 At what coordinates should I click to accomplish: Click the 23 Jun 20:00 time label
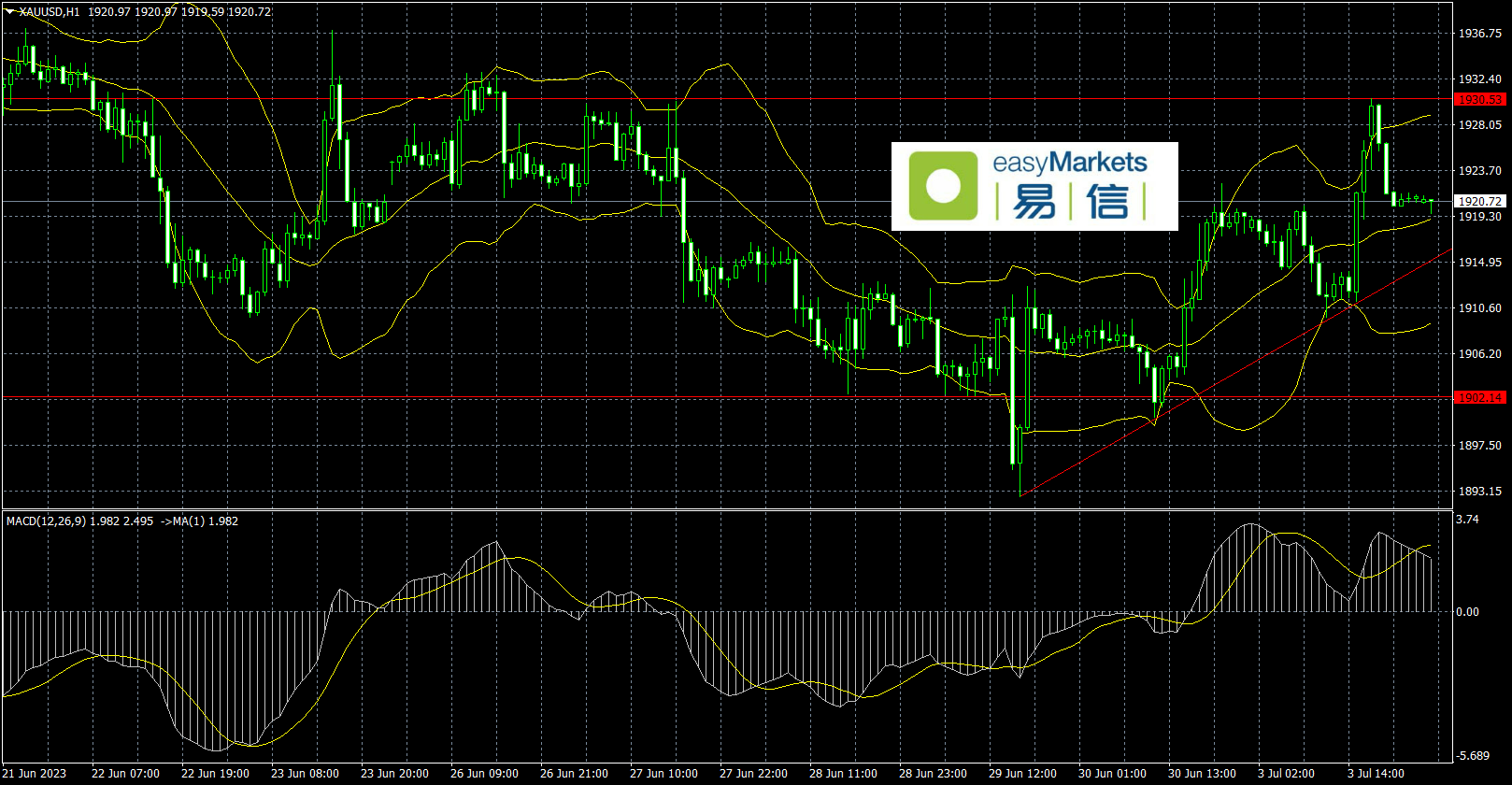pos(394,774)
